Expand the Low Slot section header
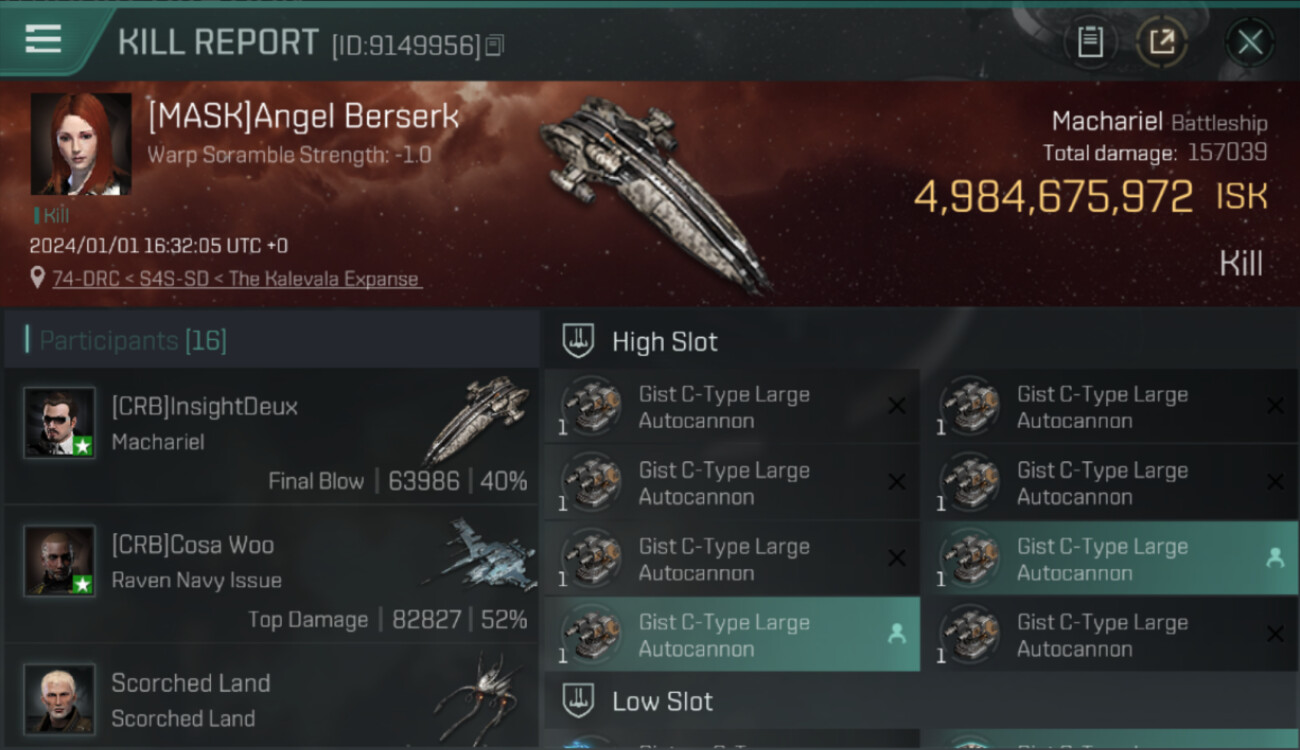Screen dimensions: 1300x750 pyautogui.click(x=920, y=701)
